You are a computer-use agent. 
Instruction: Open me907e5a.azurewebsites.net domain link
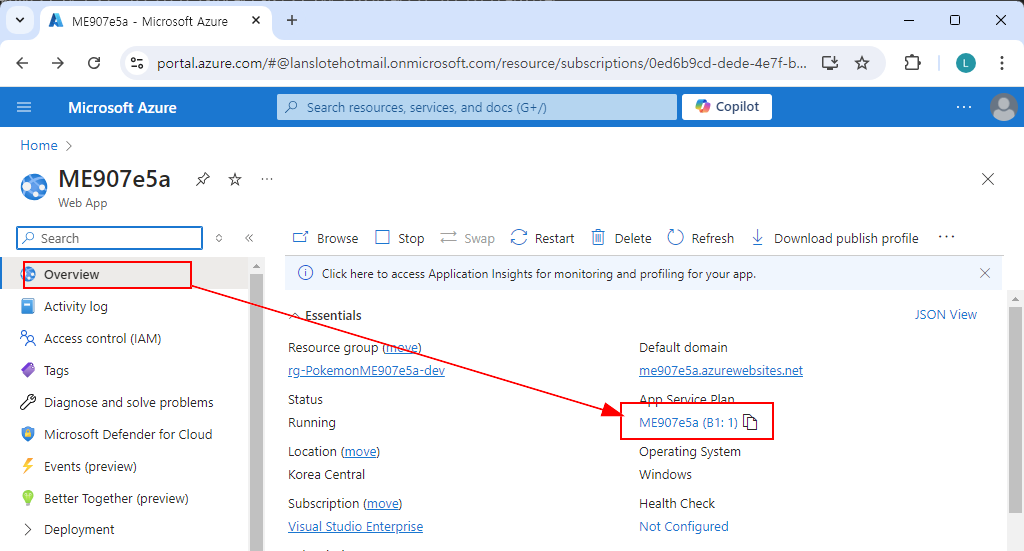click(721, 370)
